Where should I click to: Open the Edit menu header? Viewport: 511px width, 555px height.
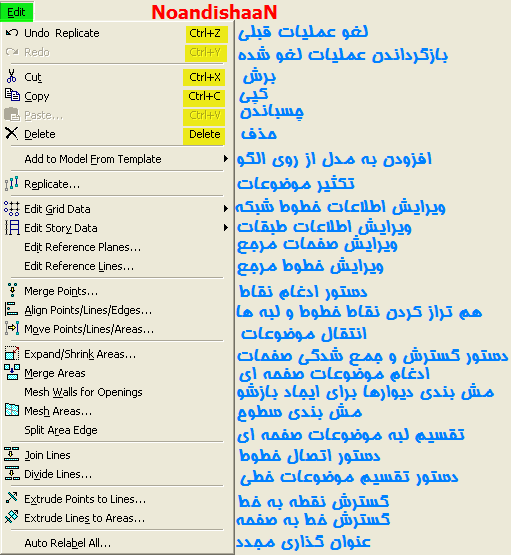coord(17,12)
